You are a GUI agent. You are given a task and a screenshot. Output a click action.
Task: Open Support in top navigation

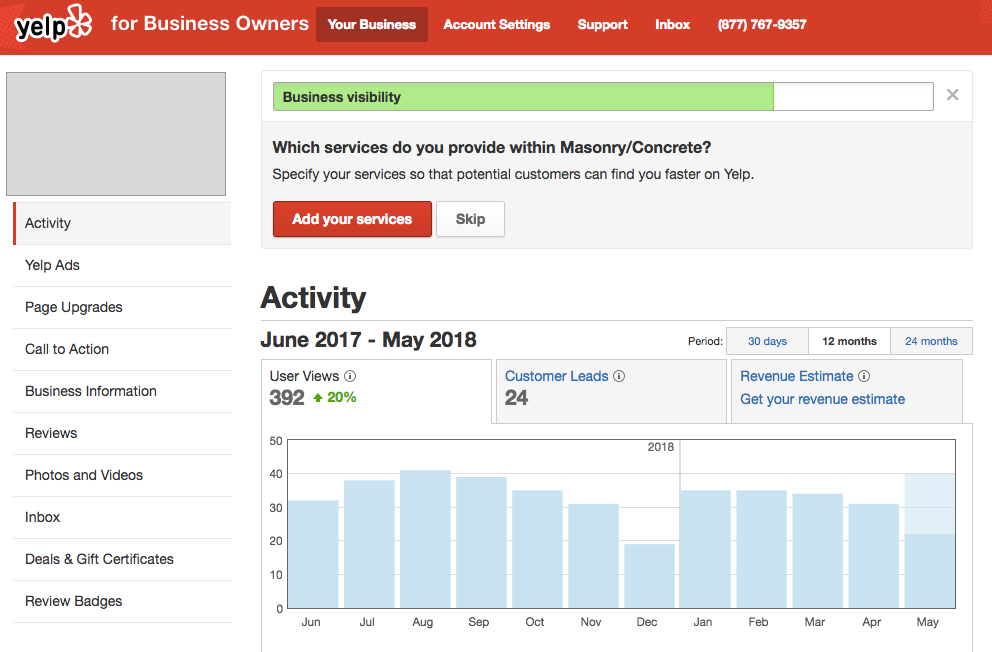coord(602,25)
